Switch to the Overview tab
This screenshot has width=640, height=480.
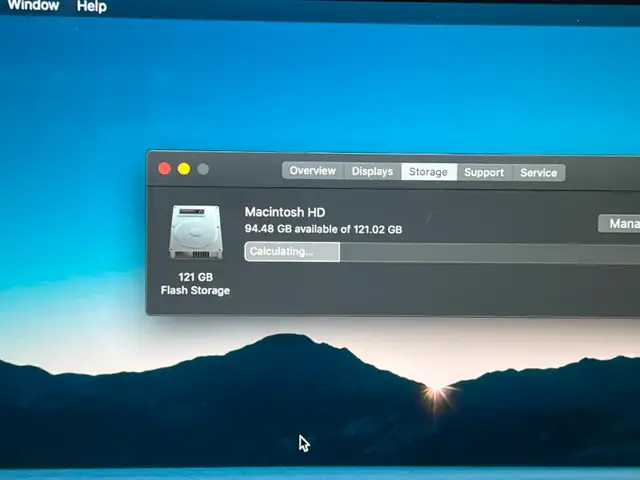[x=313, y=171]
